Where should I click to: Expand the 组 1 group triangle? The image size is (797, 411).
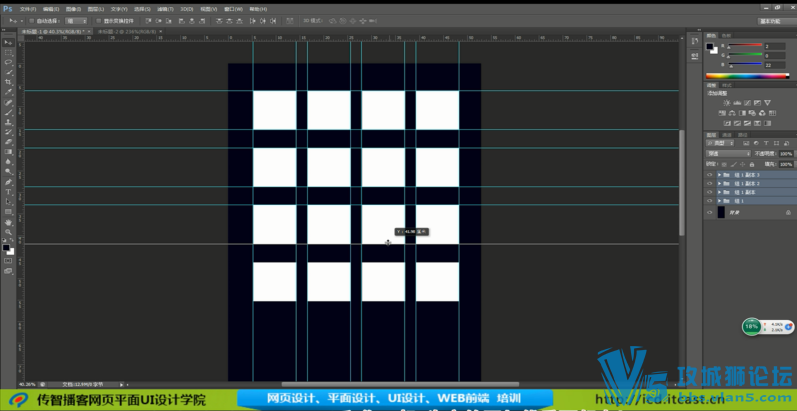[x=719, y=201]
